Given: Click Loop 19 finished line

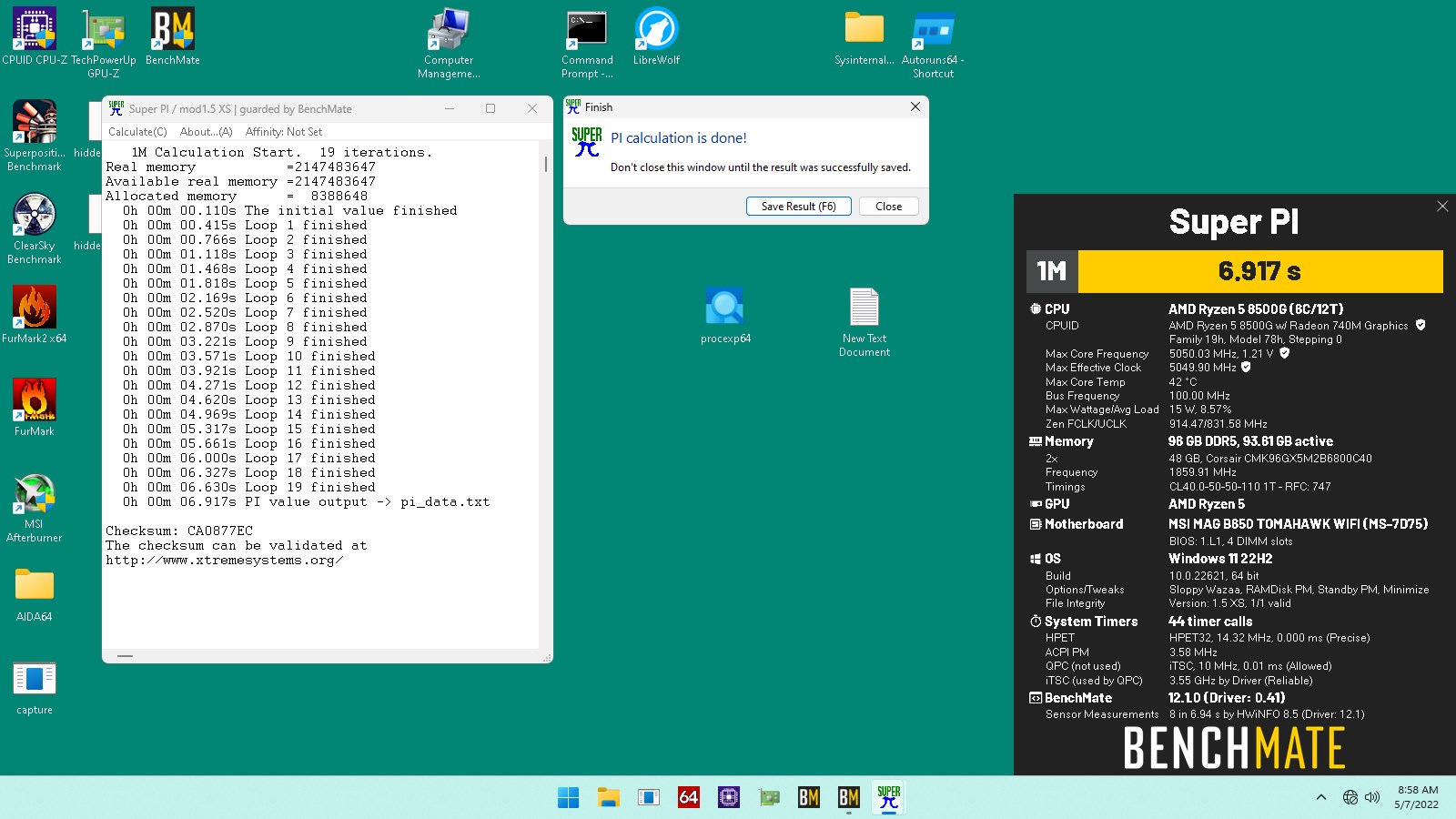Looking at the screenshot, I should (249, 487).
